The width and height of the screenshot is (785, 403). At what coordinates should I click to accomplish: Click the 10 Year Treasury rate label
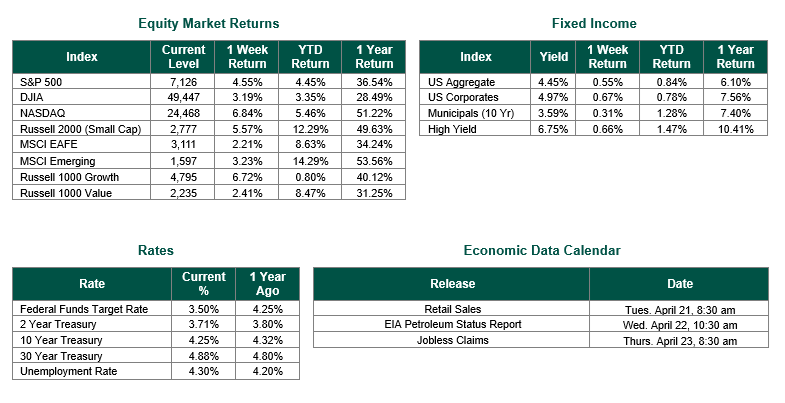coord(59,341)
